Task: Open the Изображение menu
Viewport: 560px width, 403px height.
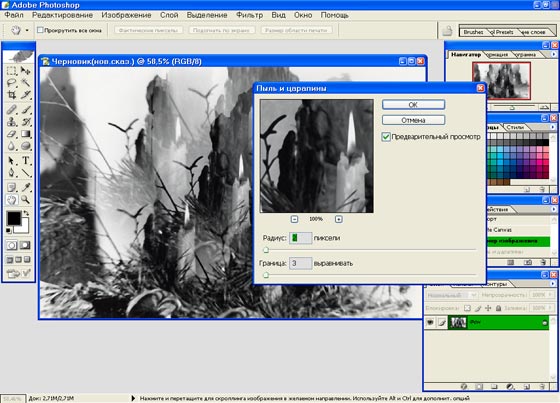Action: pyautogui.click(x=126, y=15)
